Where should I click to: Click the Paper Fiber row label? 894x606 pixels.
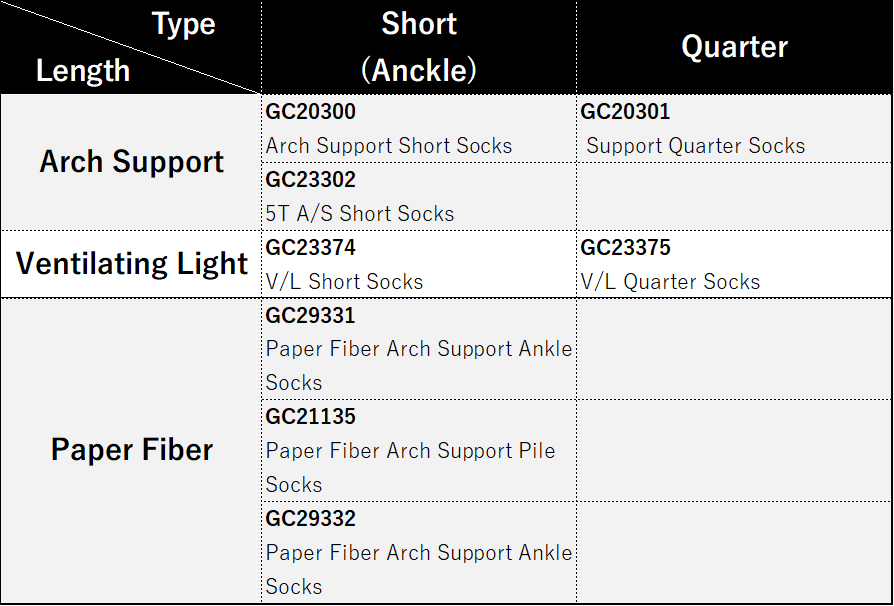tap(131, 450)
